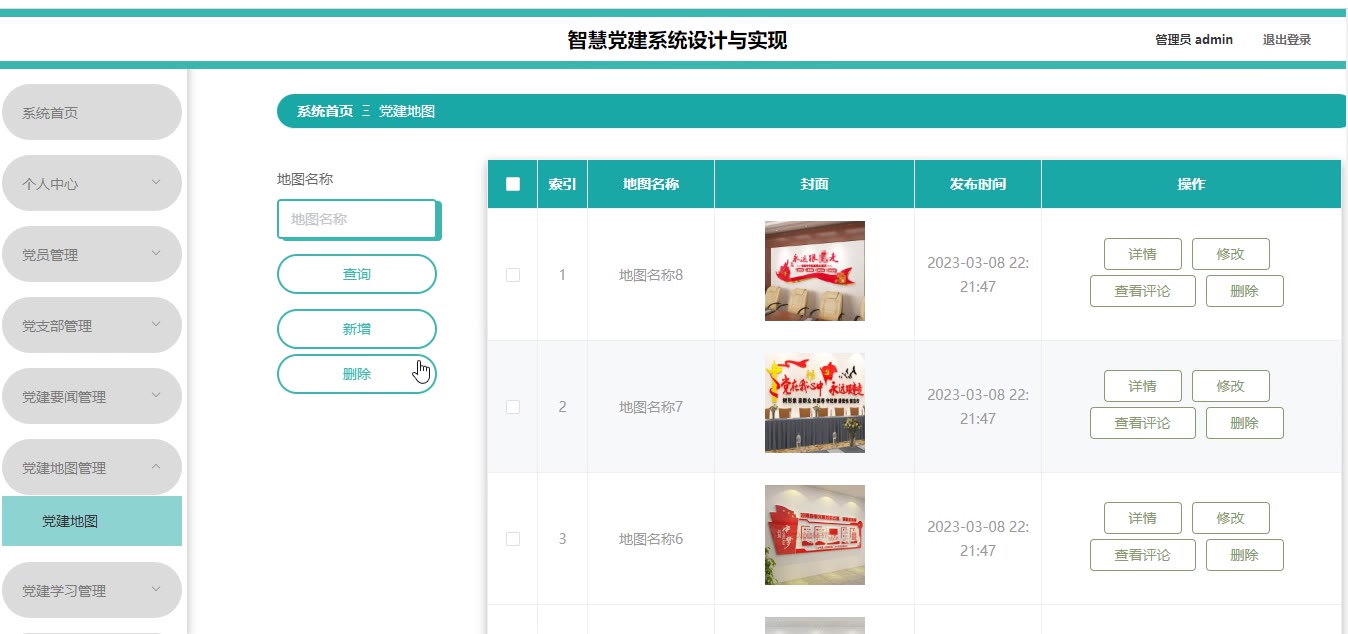Open cover thumbnail for 地图名称8
The image size is (1348, 634).
(x=814, y=271)
